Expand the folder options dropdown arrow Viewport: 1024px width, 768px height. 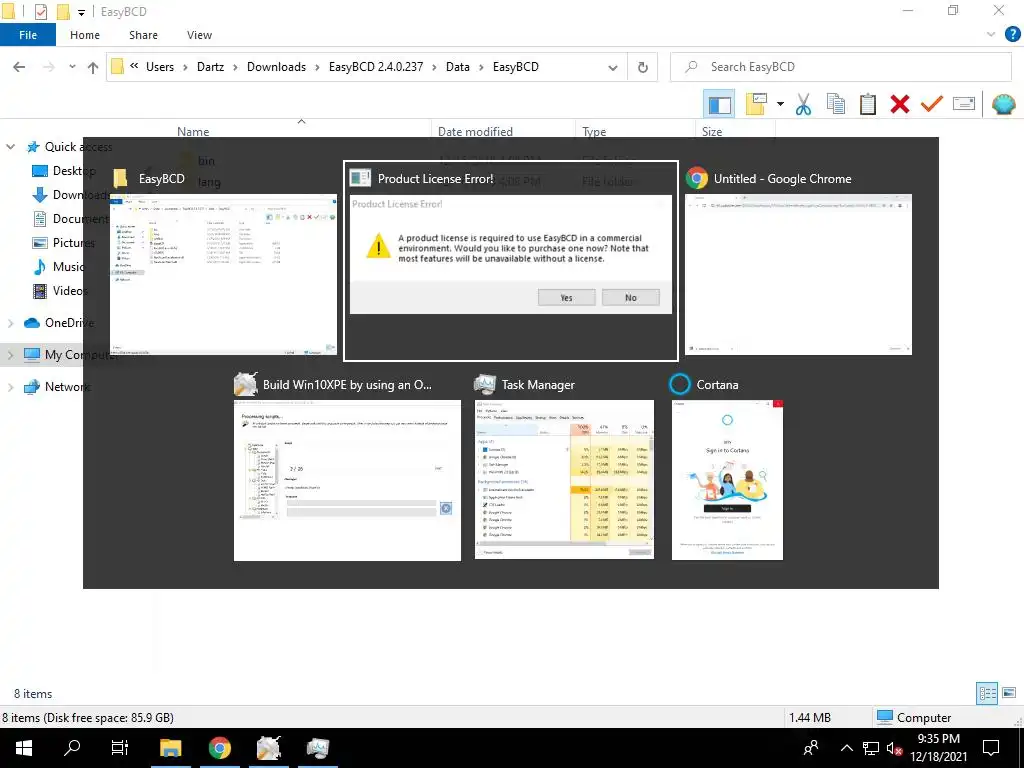[780, 104]
